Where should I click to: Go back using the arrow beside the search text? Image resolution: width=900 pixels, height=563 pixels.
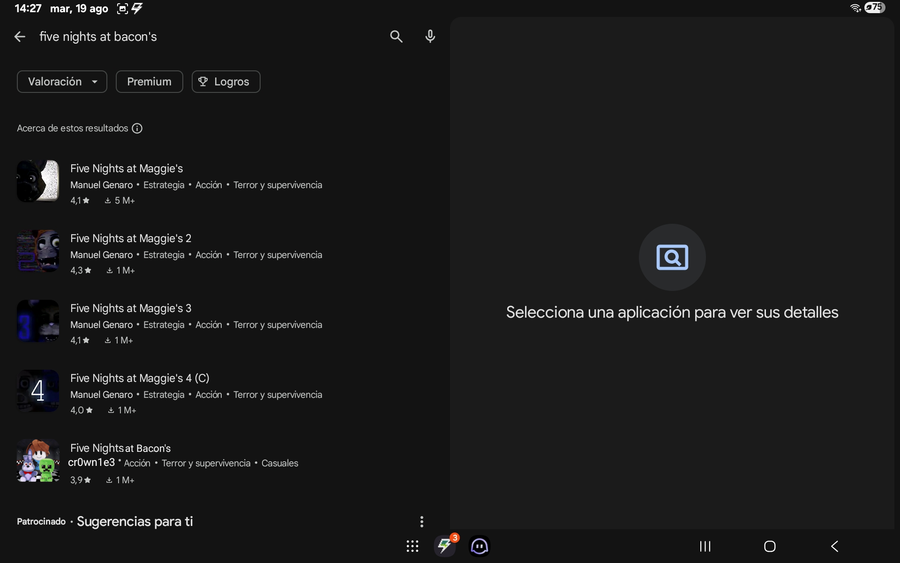point(20,37)
